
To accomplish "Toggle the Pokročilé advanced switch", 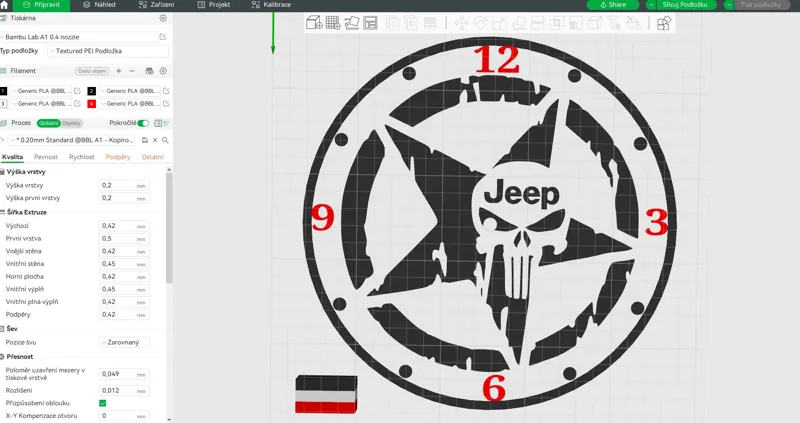I will click(143, 123).
